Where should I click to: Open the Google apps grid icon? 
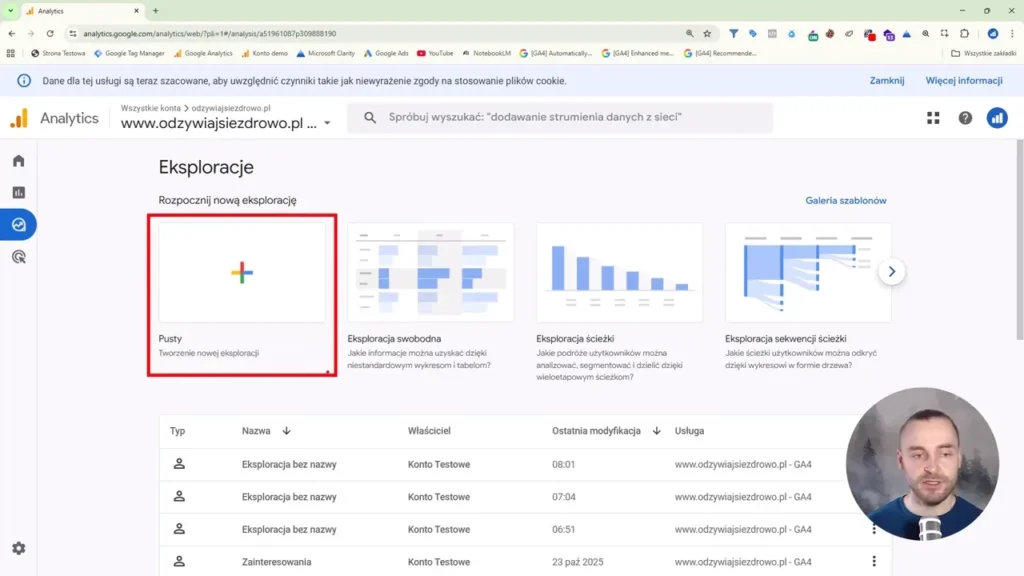[933, 118]
